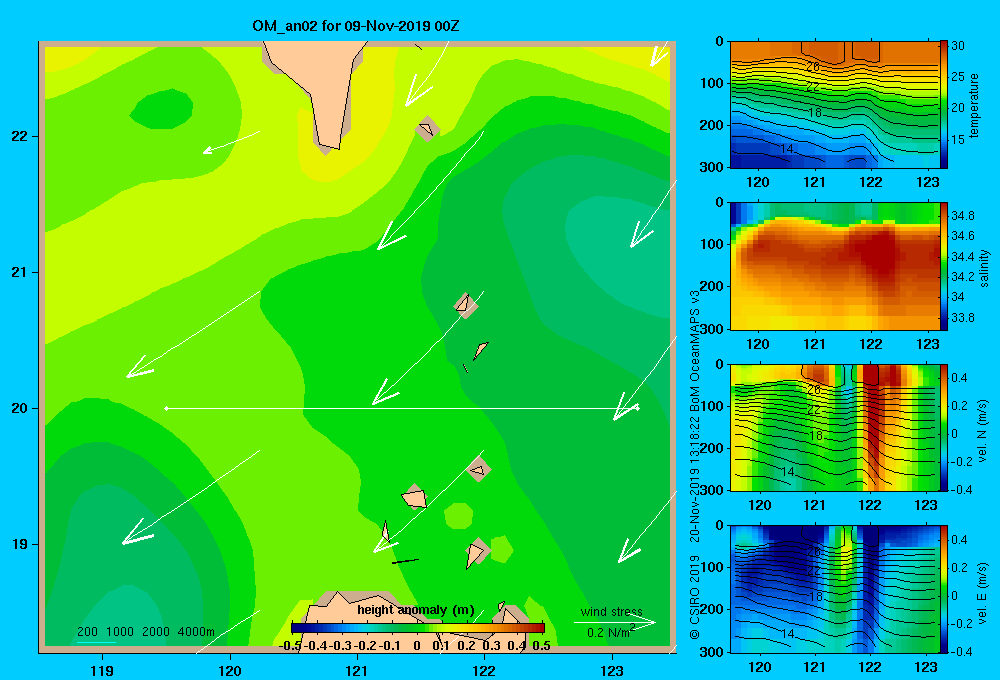Image resolution: width=1000 pixels, height=680 pixels.
Task: Click the left endpoint of the white section line
Action: [166, 408]
